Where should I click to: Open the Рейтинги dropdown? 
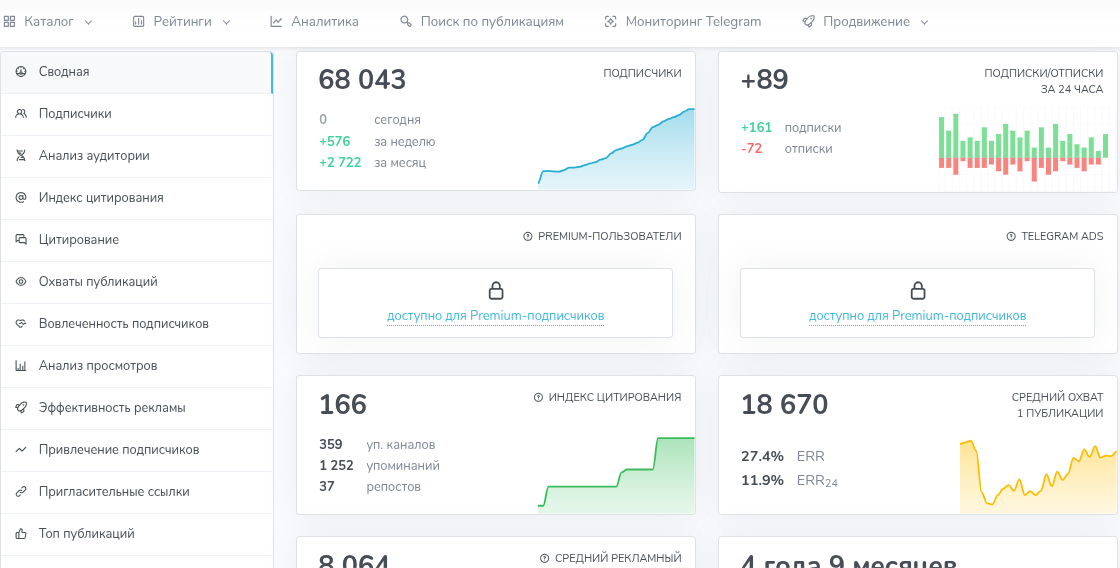click(x=181, y=21)
